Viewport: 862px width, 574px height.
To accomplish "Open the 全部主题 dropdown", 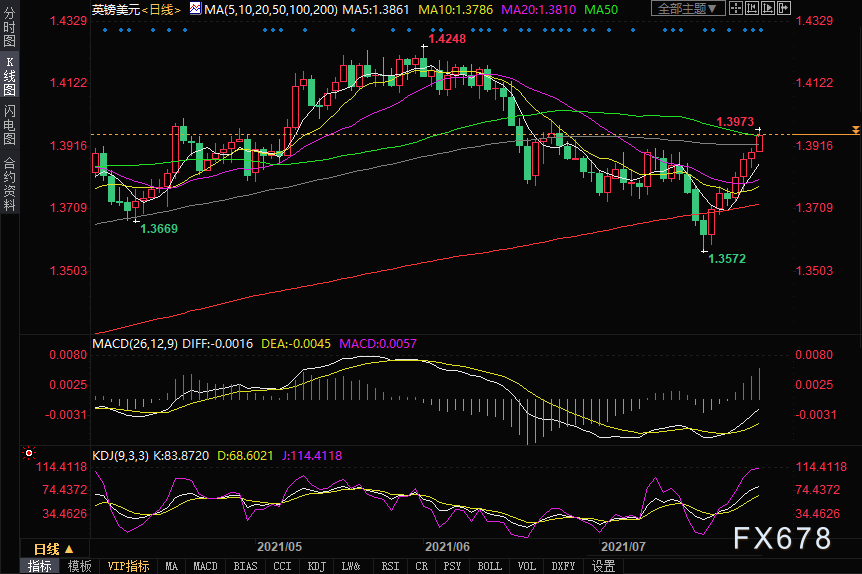I will [x=688, y=8].
